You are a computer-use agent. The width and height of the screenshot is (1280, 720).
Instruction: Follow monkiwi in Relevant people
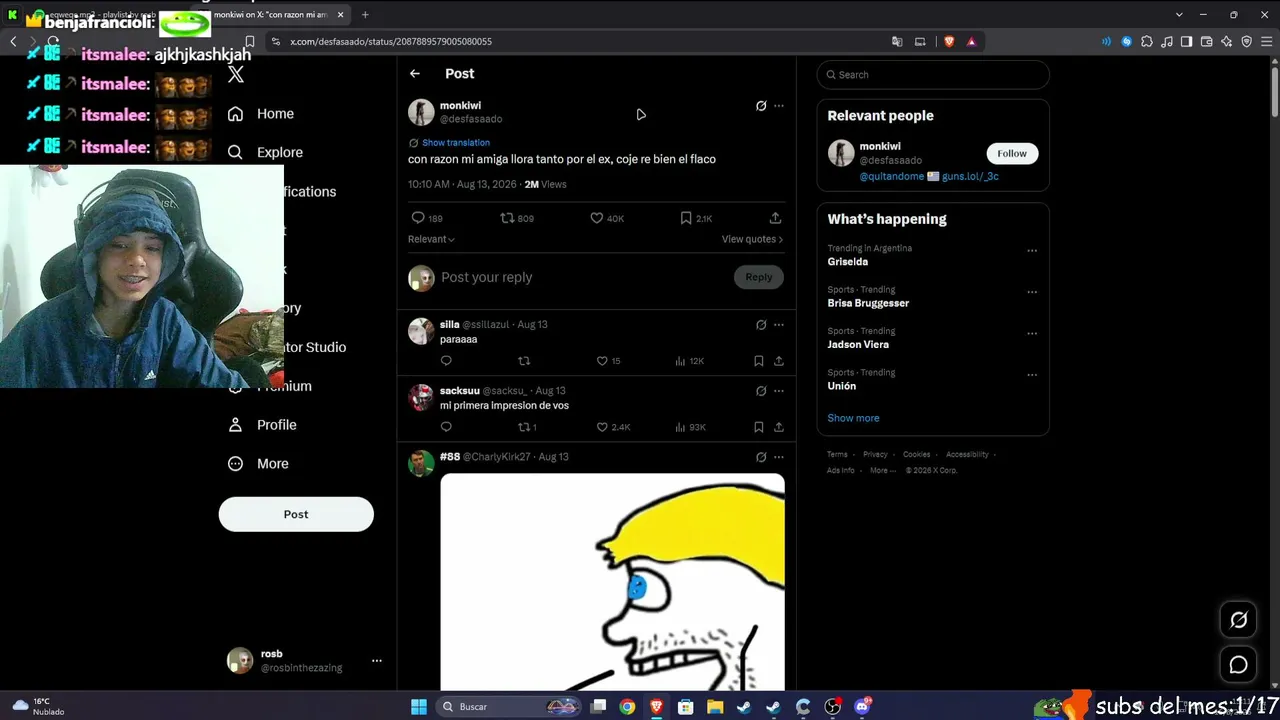(1012, 153)
